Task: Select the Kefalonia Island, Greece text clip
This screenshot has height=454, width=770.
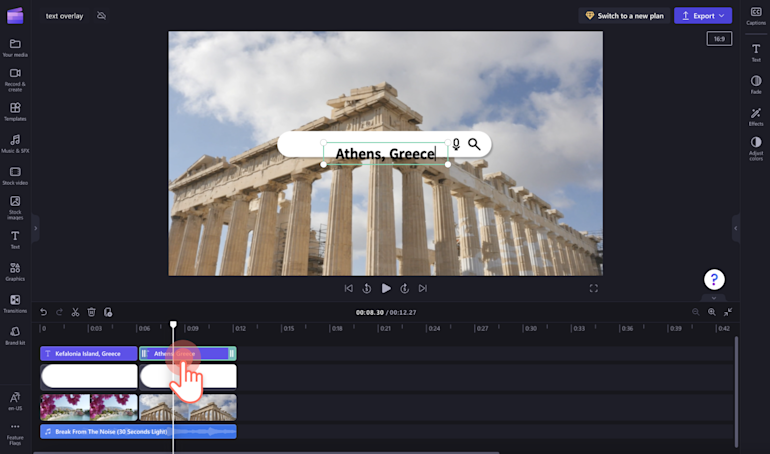Action: 89,353
